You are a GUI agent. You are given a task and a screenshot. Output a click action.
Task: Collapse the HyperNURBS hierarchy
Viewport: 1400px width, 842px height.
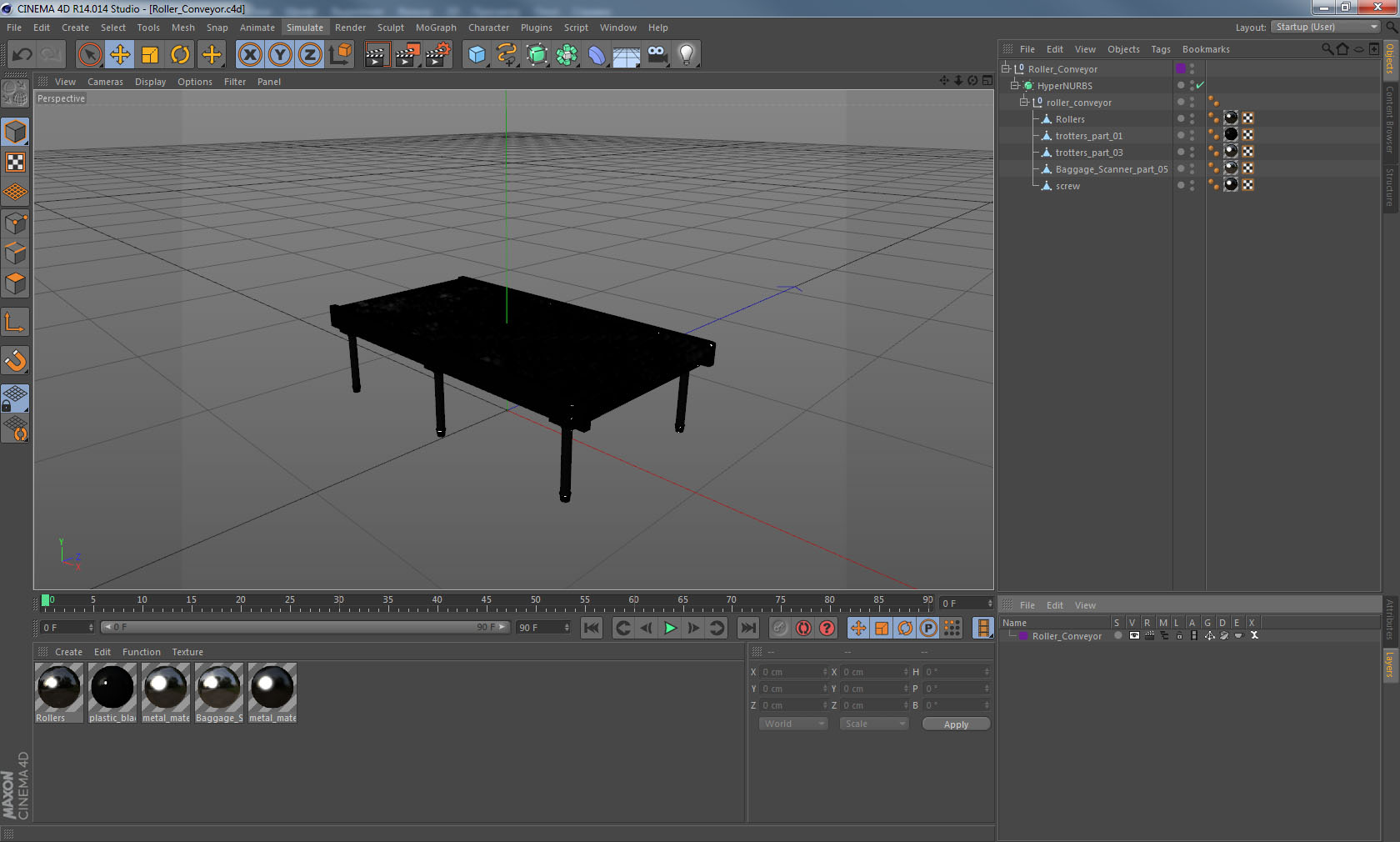pyautogui.click(x=1015, y=86)
